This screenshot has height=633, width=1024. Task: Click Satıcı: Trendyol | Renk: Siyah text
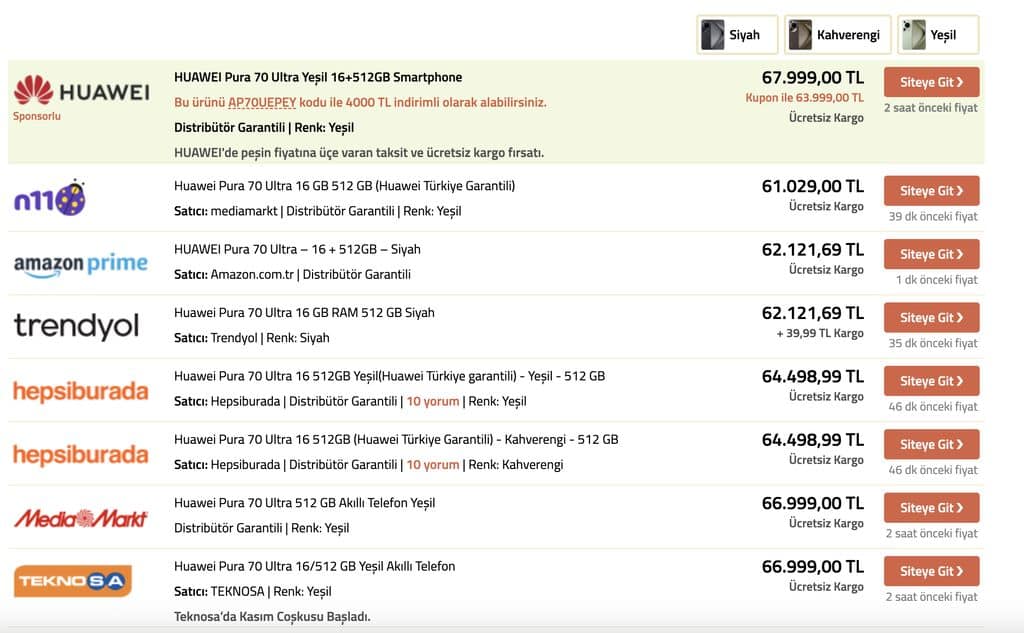251,338
